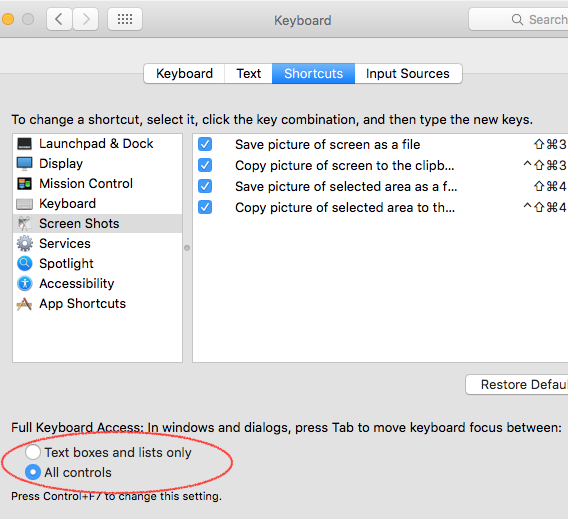This screenshot has height=519, width=568.
Task: Disable Save picture of selected area checkbox
Action: 205,186
